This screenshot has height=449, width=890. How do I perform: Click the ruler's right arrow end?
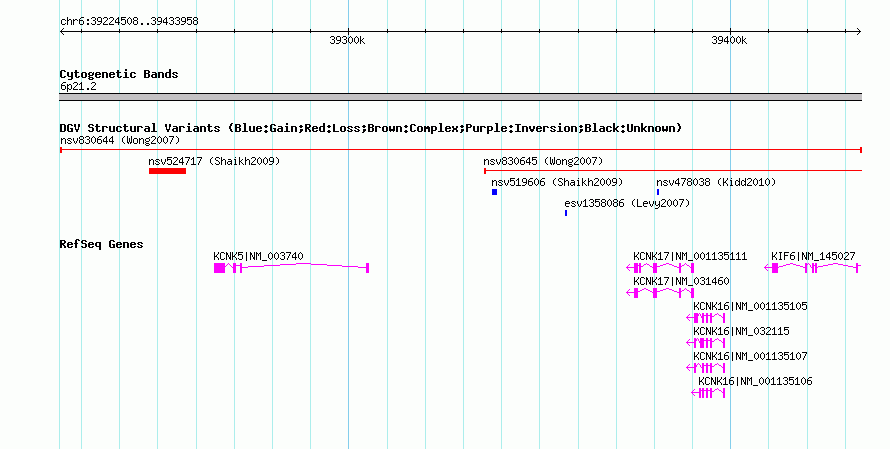(x=859, y=32)
